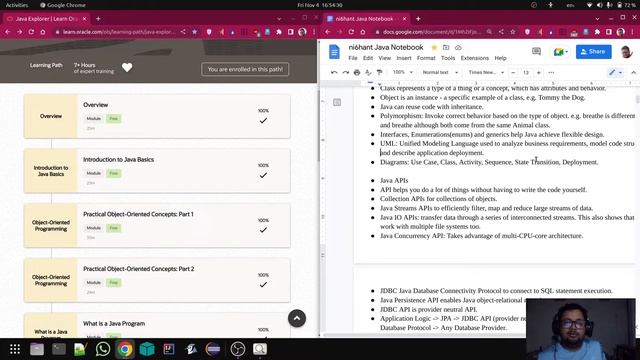Open the Help menu
This screenshot has width=640, height=360.
[x=500, y=58]
